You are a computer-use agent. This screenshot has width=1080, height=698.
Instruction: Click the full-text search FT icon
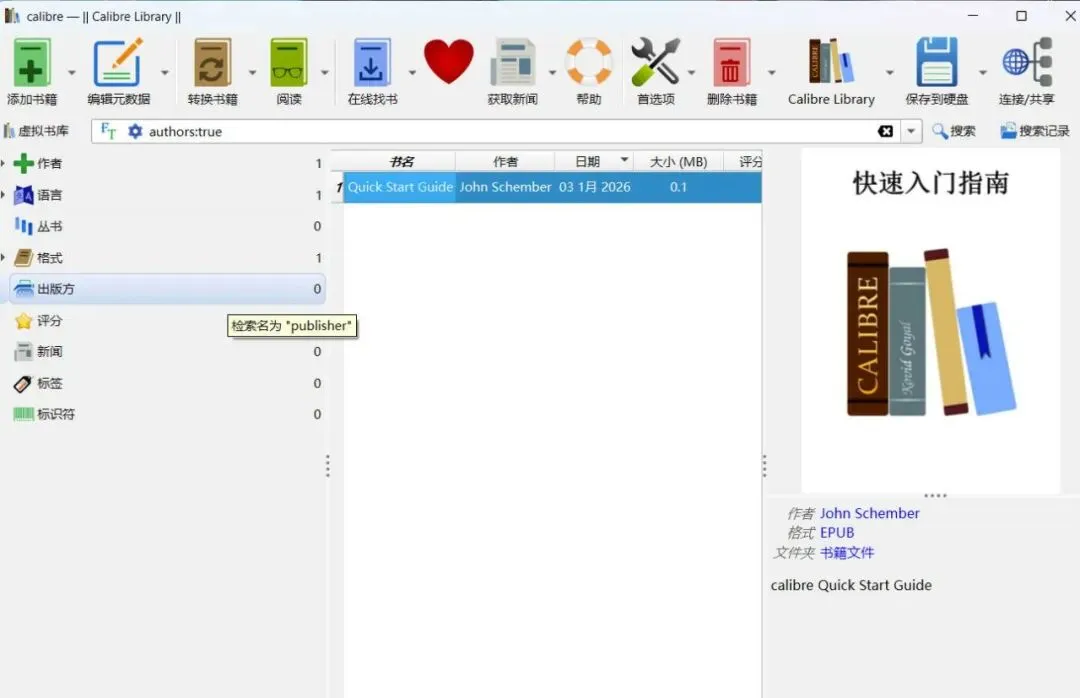tap(108, 131)
